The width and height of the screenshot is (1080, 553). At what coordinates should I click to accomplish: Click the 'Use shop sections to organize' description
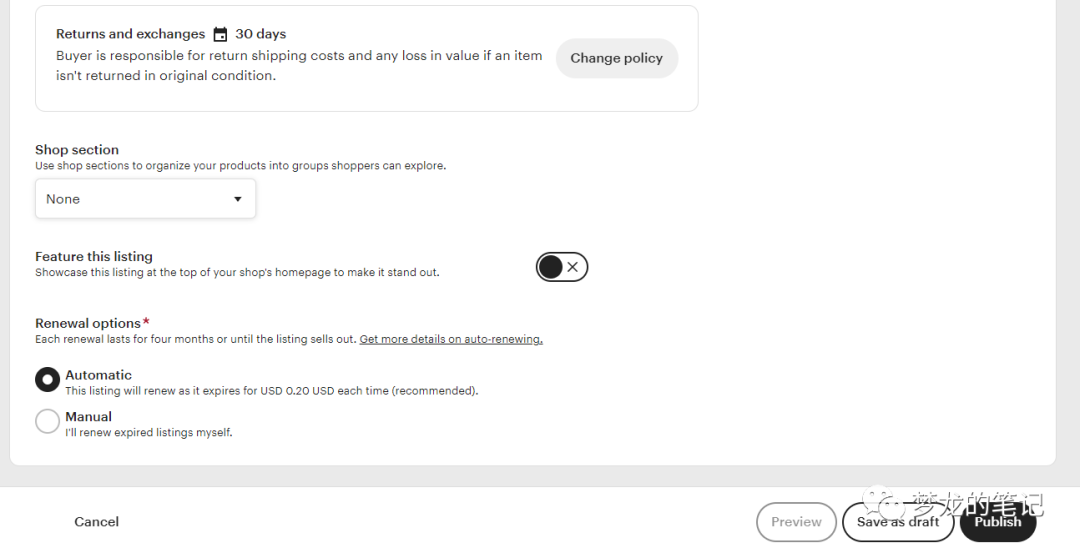[240, 165]
